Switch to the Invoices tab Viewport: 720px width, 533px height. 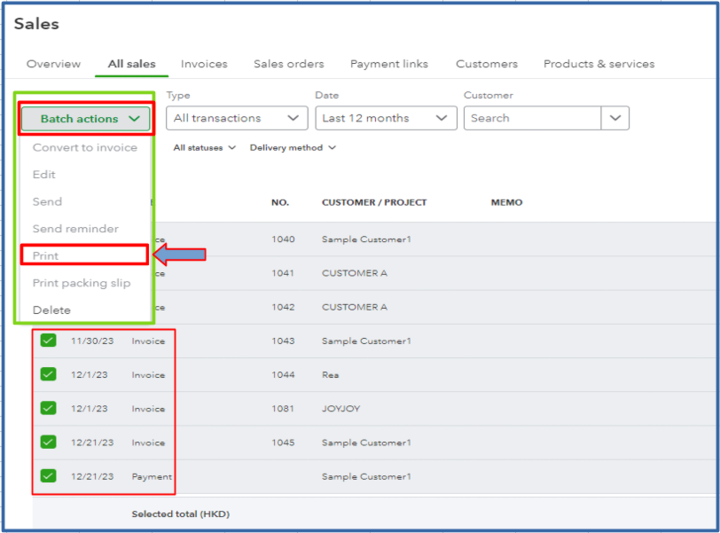[204, 64]
